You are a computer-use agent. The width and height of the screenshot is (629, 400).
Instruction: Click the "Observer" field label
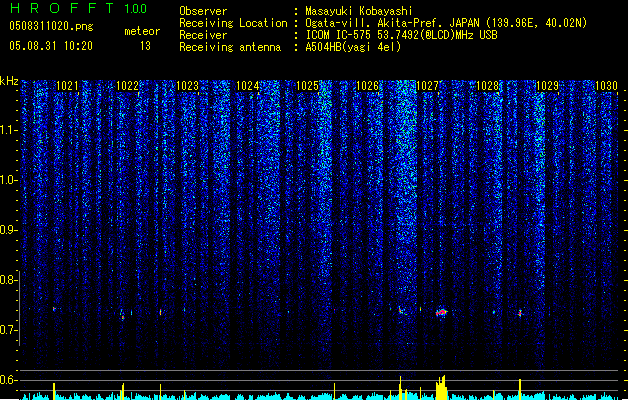[x=203, y=11]
